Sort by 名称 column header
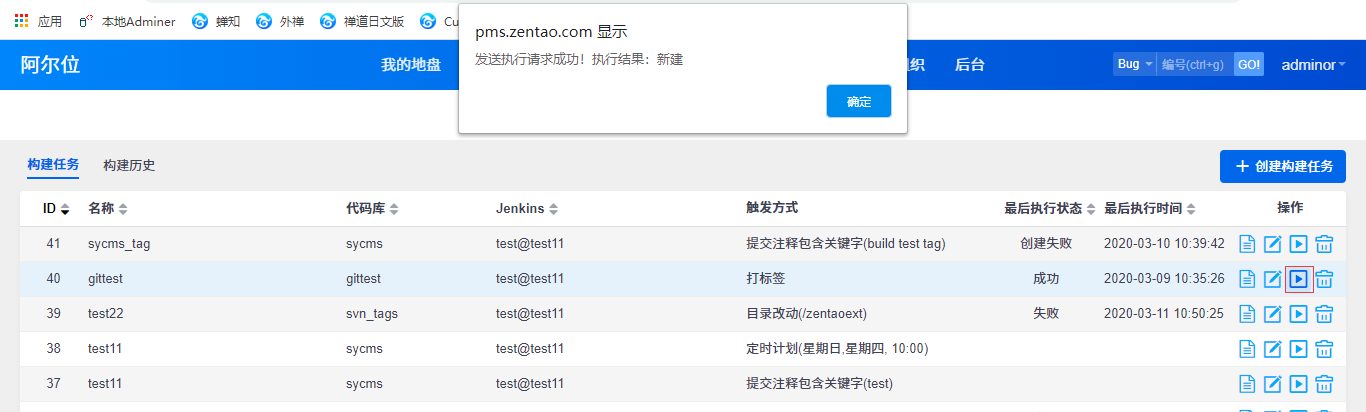The width and height of the screenshot is (1366, 412). [x=107, y=209]
